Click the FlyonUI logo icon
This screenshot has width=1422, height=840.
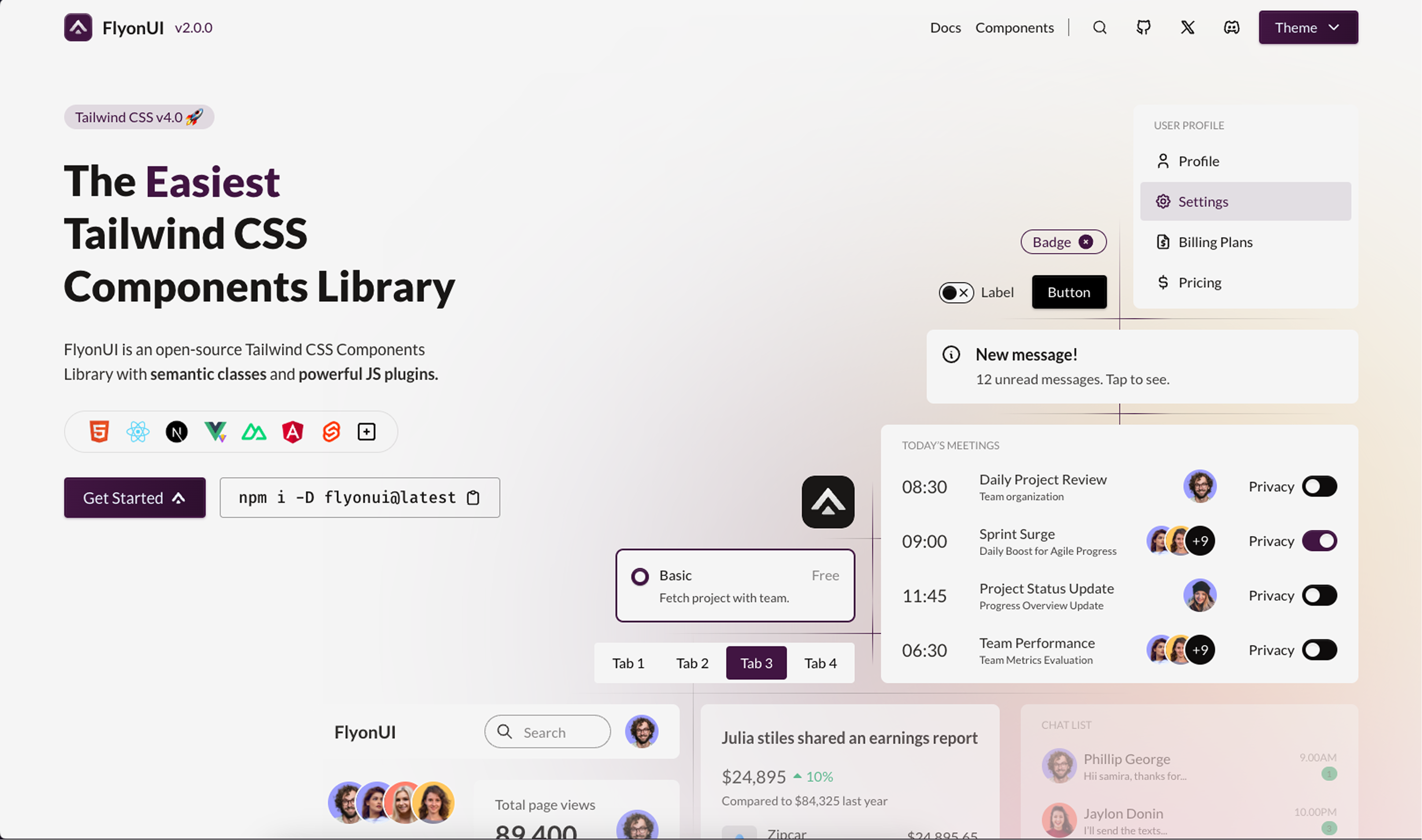[78, 27]
